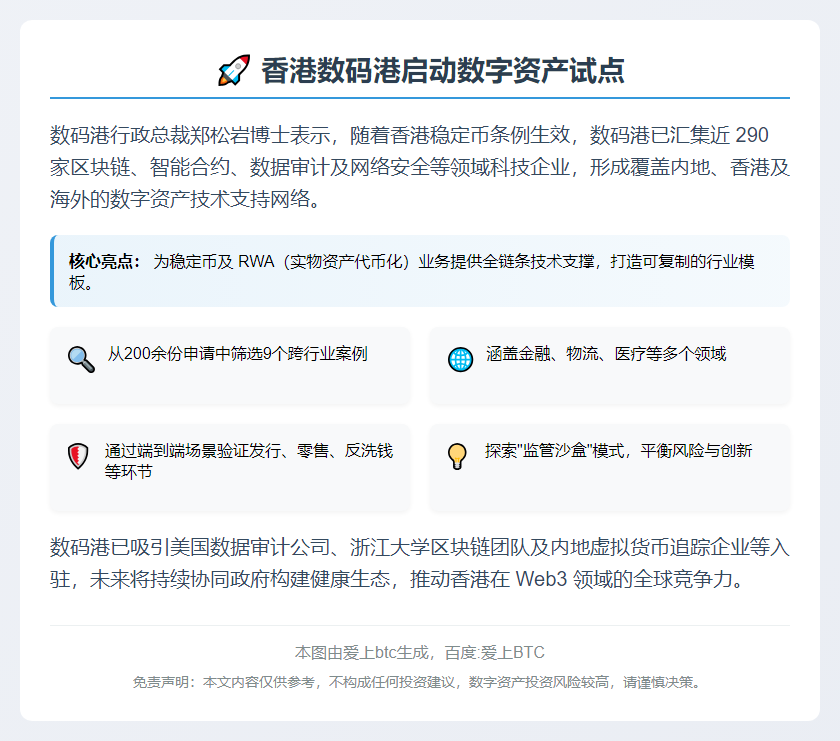Click the globe icon beside 涵盖金融

point(460,359)
